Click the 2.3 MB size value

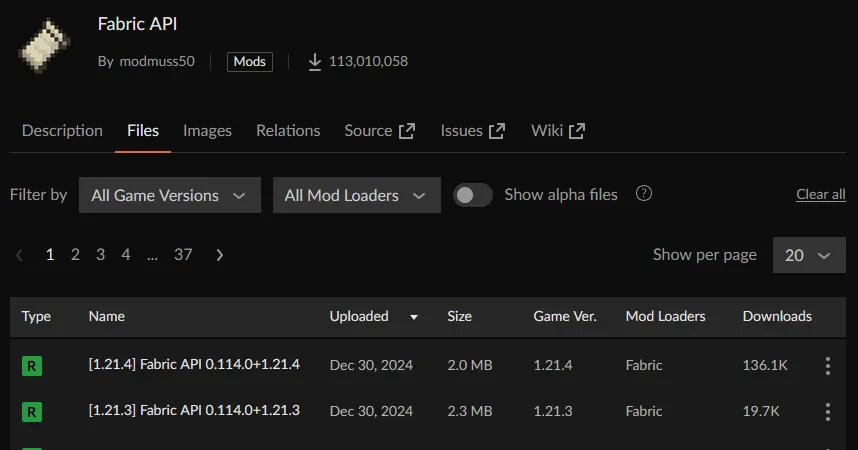(469, 411)
